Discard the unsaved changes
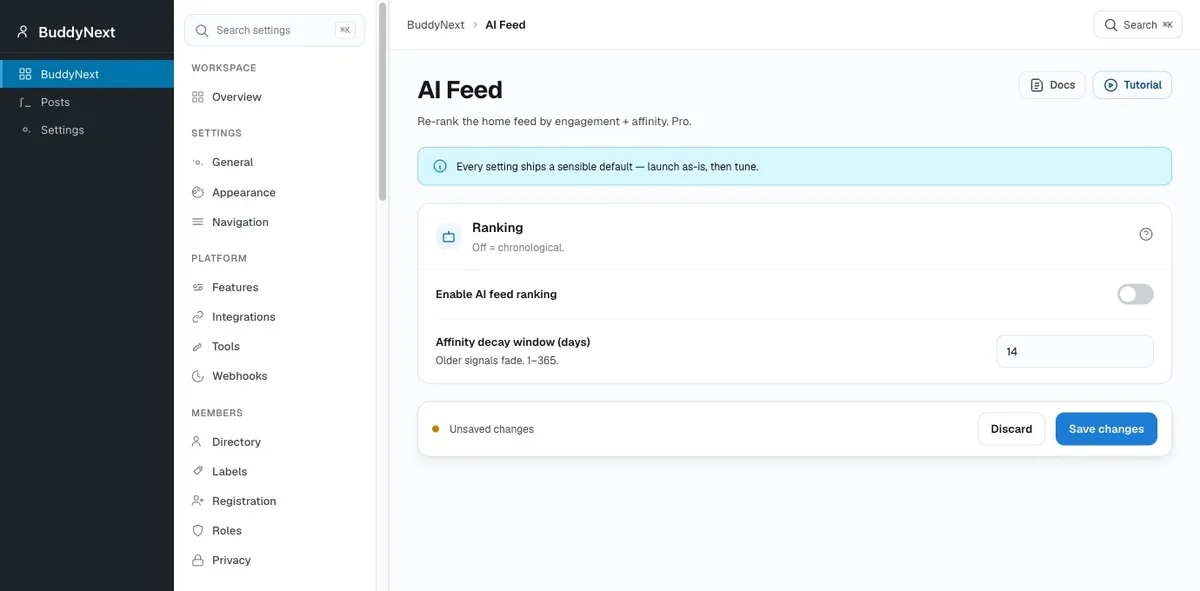 pyautogui.click(x=1011, y=429)
